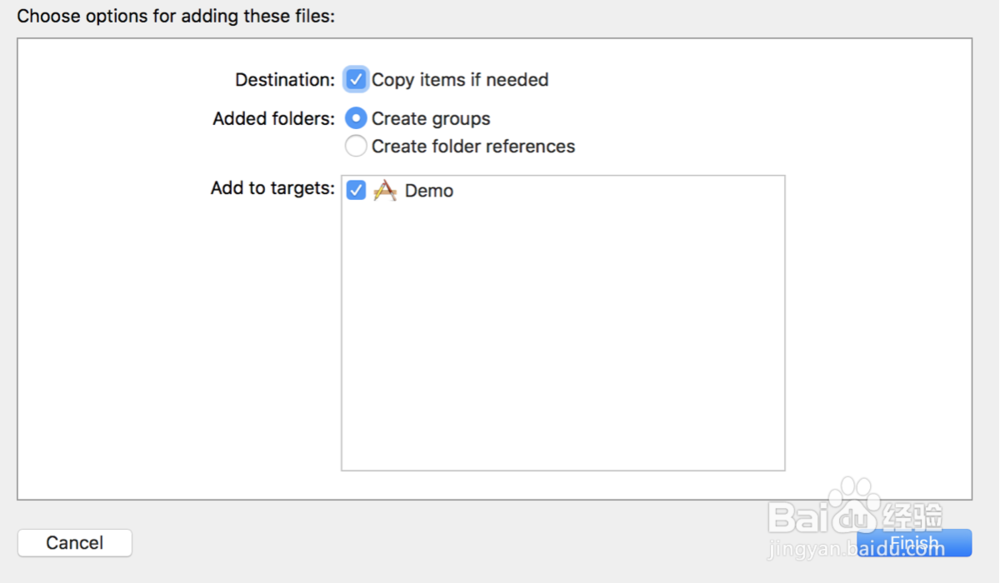Click the "Choose options for adding these files" heading

(x=176, y=16)
